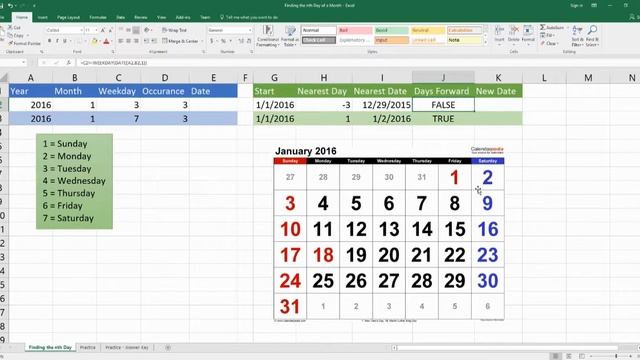
Task: Click the Increase Indent icon
Action: pyautogui.click(x=154, y=41)
